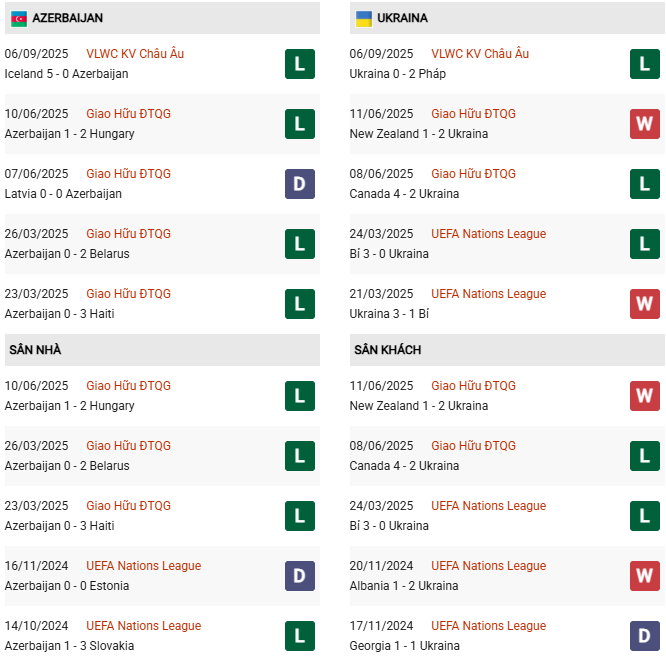
Task: Click the Azerbaijan 0 - 0 Estonia match result
Action: tap(68, 586)
